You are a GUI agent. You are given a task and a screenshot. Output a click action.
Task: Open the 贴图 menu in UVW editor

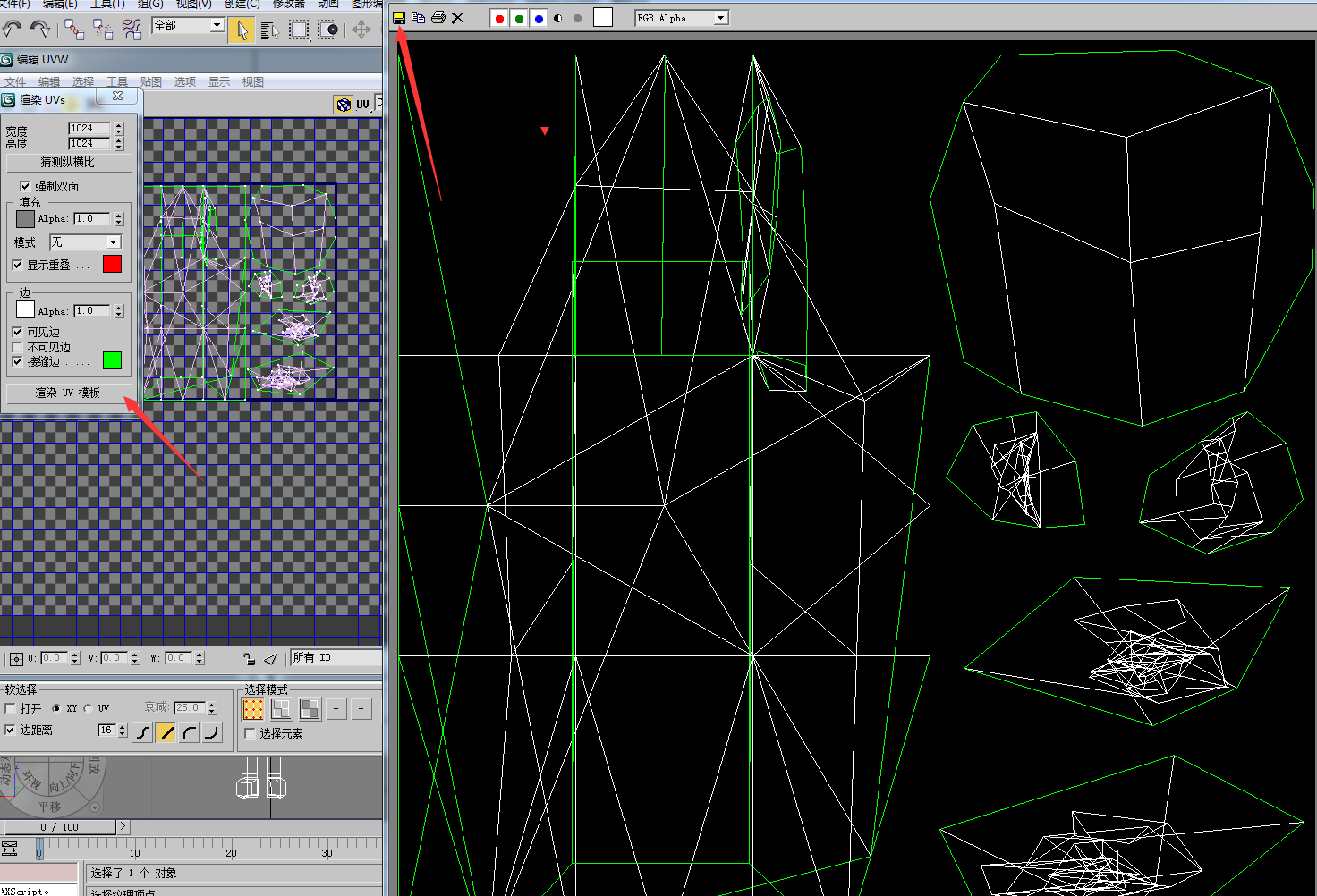pos(150,81)
